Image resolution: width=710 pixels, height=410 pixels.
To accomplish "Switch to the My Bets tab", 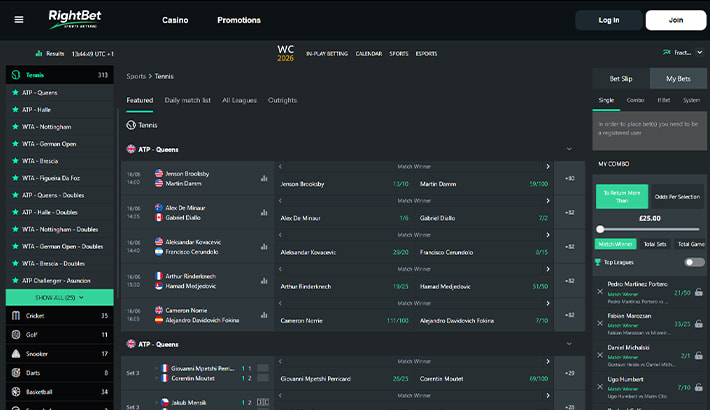I will tap(678, 79).
